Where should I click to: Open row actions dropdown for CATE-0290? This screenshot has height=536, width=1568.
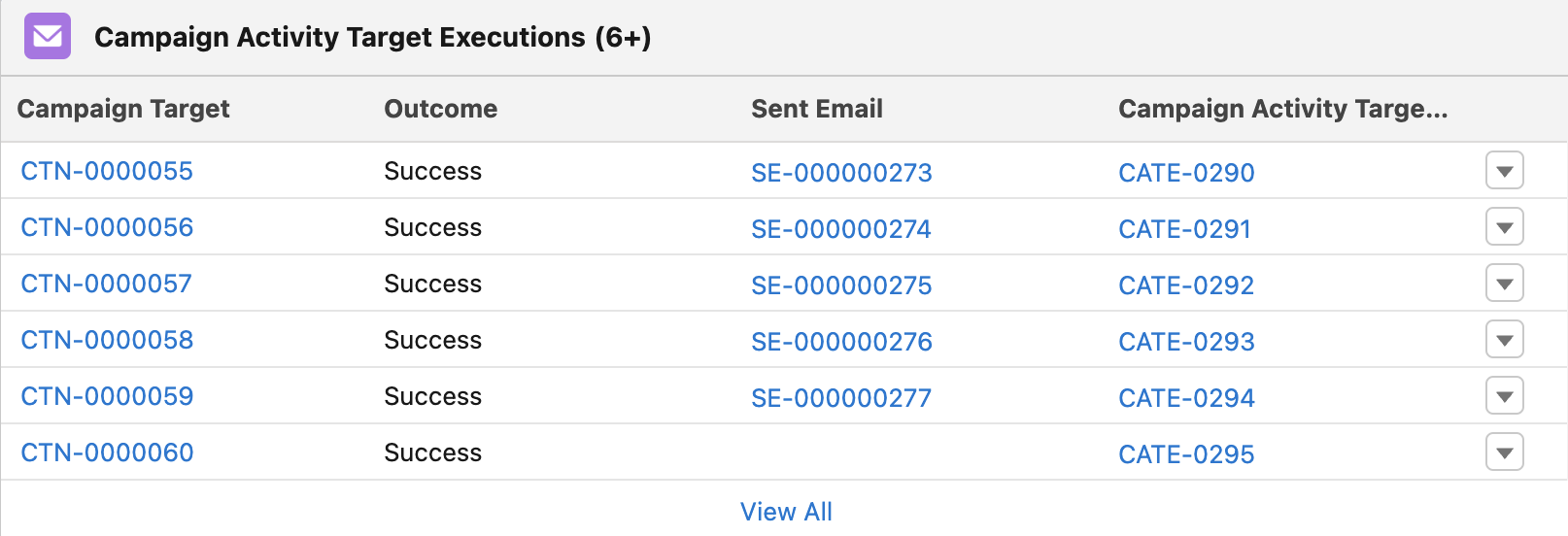[1504, 172]
